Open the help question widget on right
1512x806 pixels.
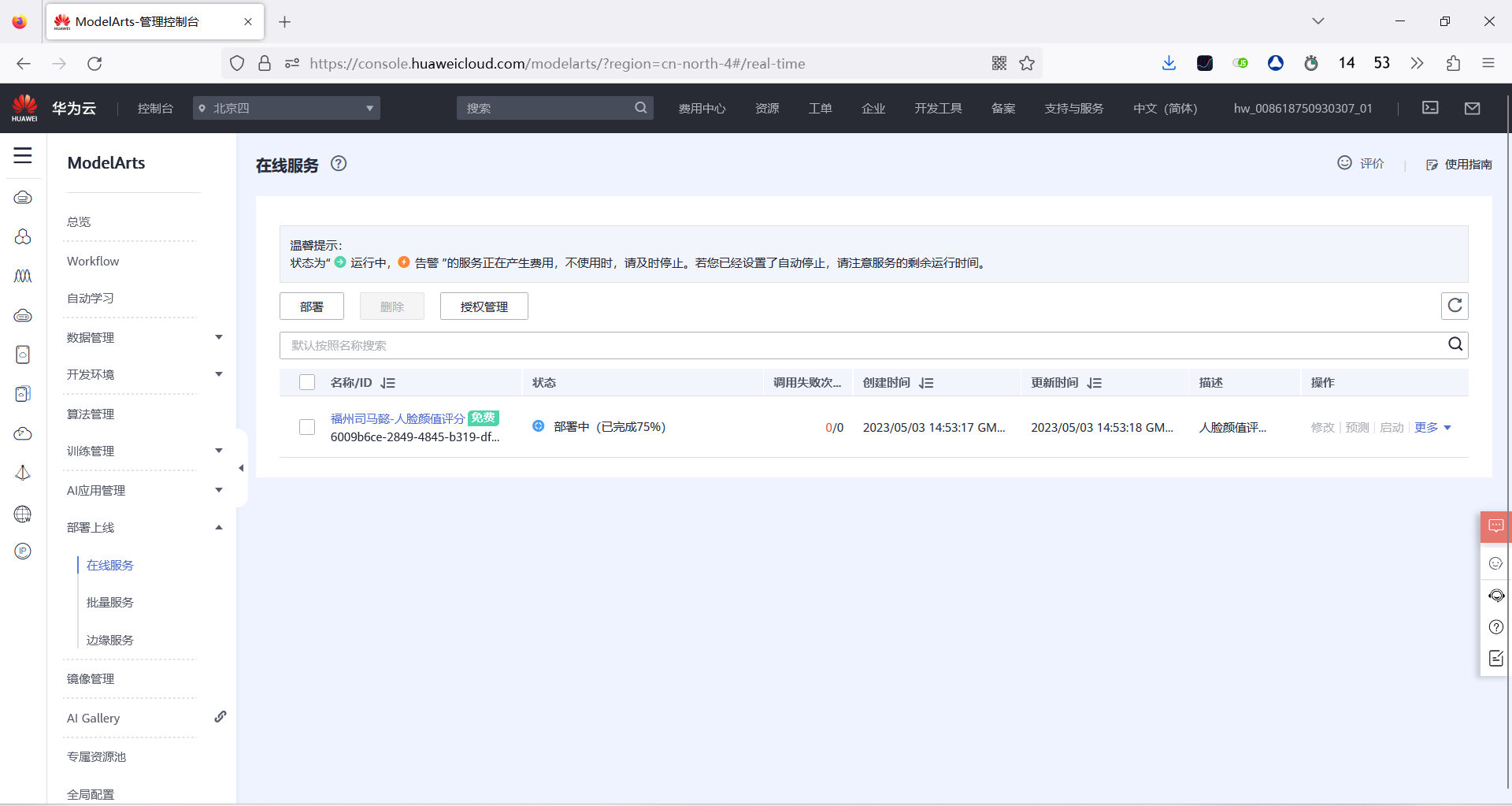(x=1496, y=627)
